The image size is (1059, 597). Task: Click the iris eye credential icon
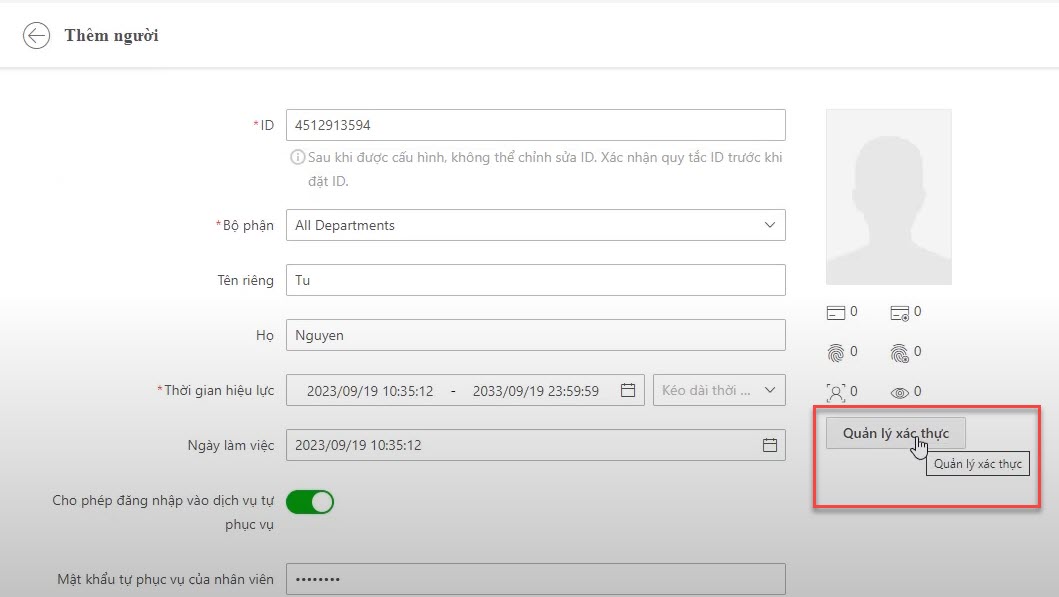click(899, 391)
